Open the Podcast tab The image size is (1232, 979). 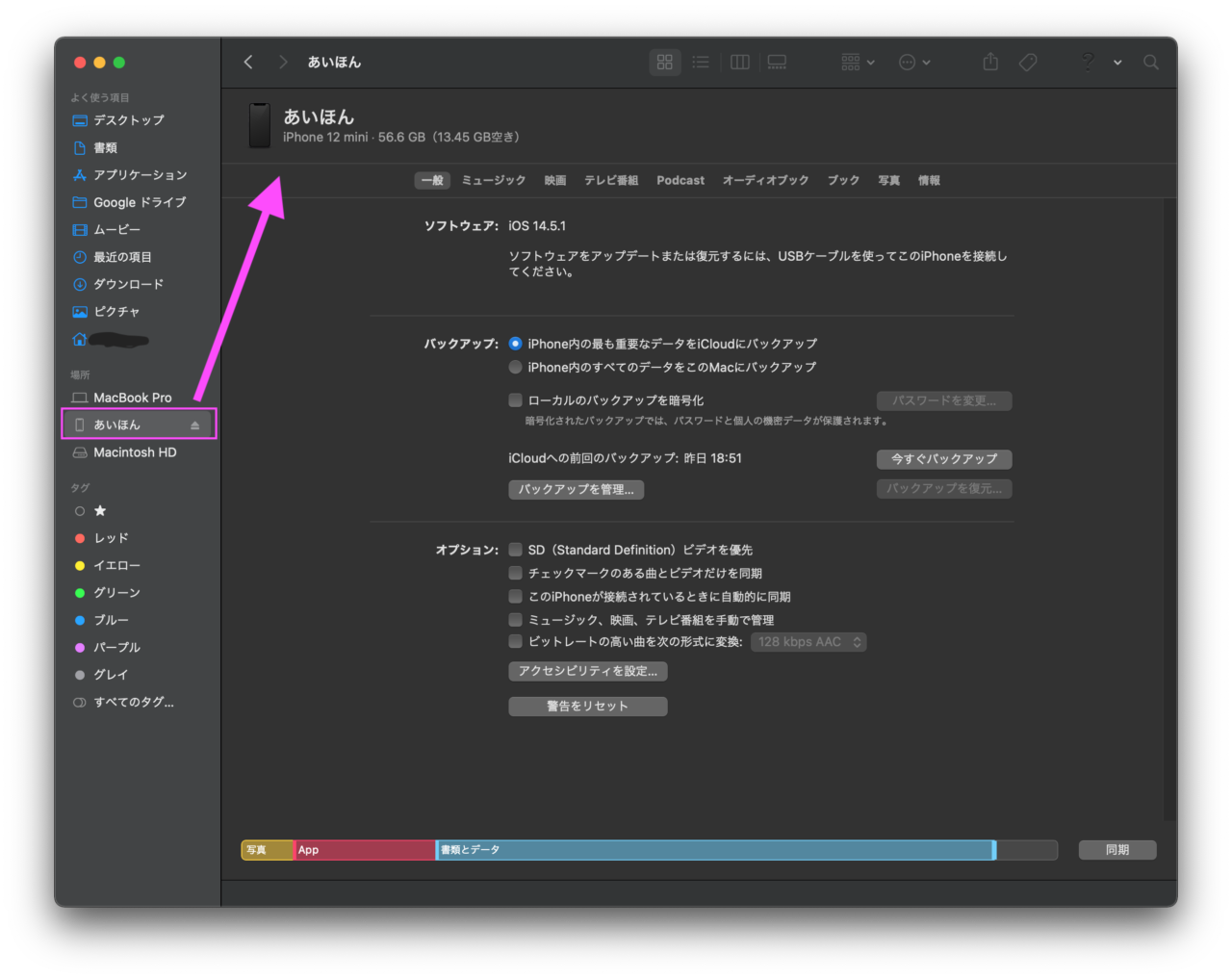(680, 180)
